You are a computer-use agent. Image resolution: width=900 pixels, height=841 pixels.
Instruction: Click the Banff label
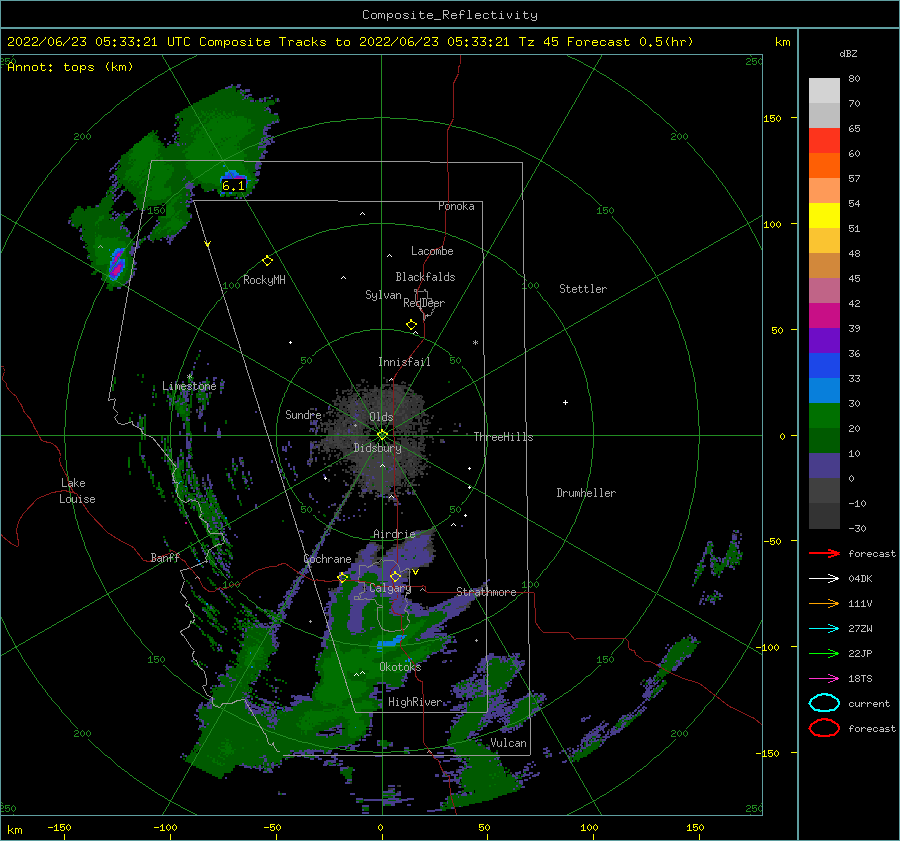[165, 557]
